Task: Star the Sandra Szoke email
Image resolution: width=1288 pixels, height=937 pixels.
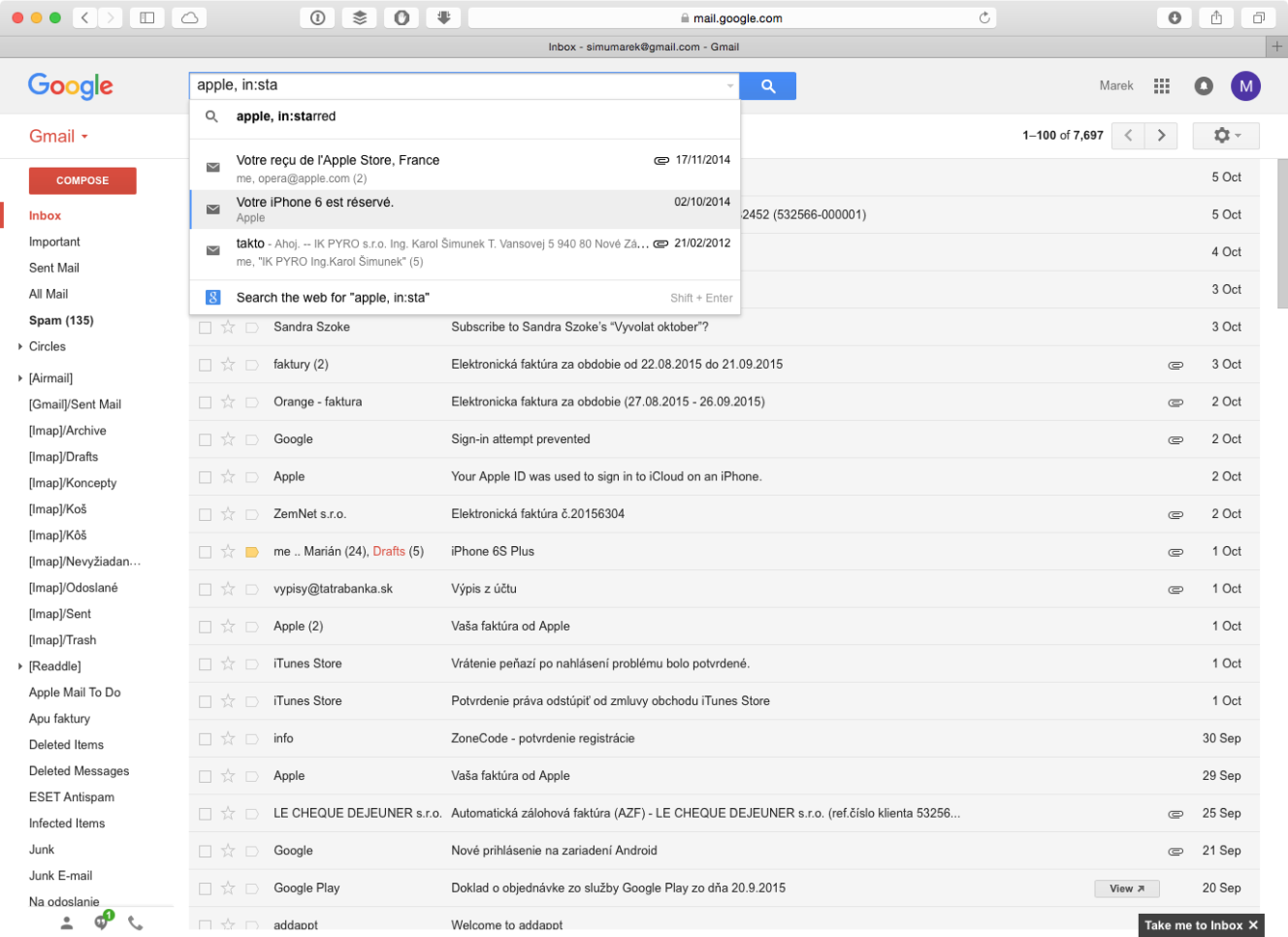Action: [x=228, y=327]
